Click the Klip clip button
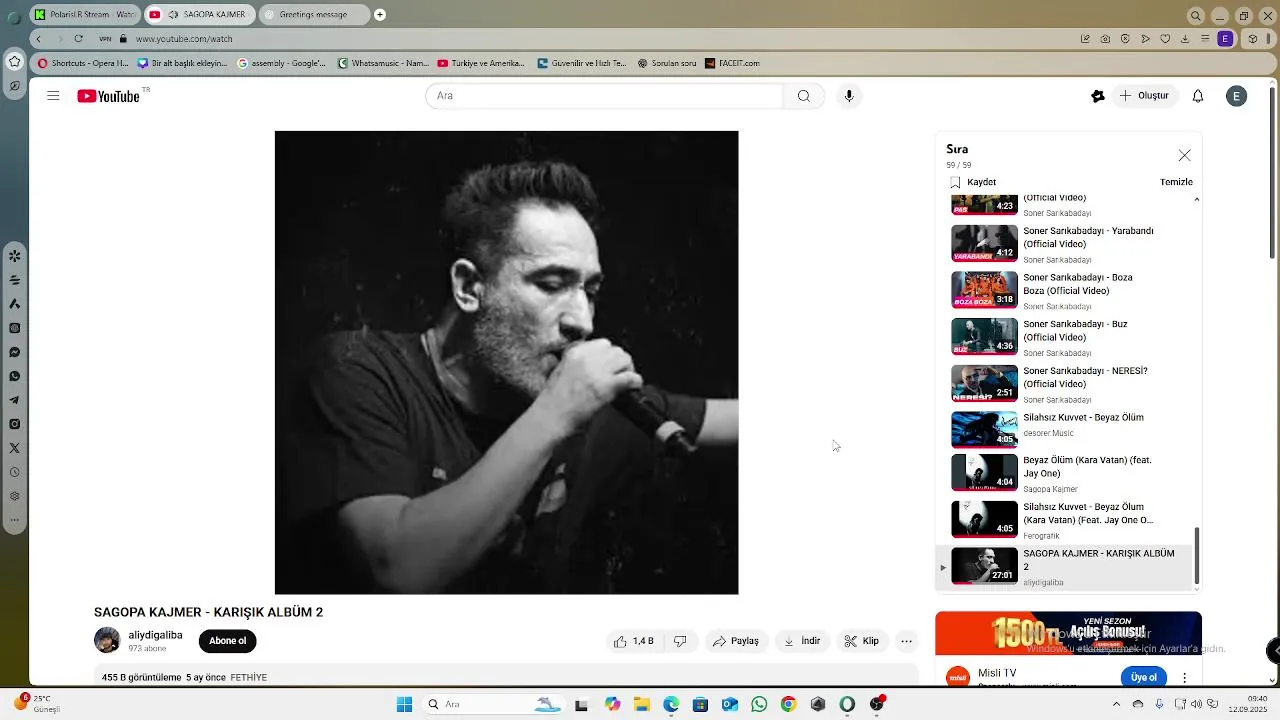The height and width of the screenshot is (720, 1280). pos(862,641)
